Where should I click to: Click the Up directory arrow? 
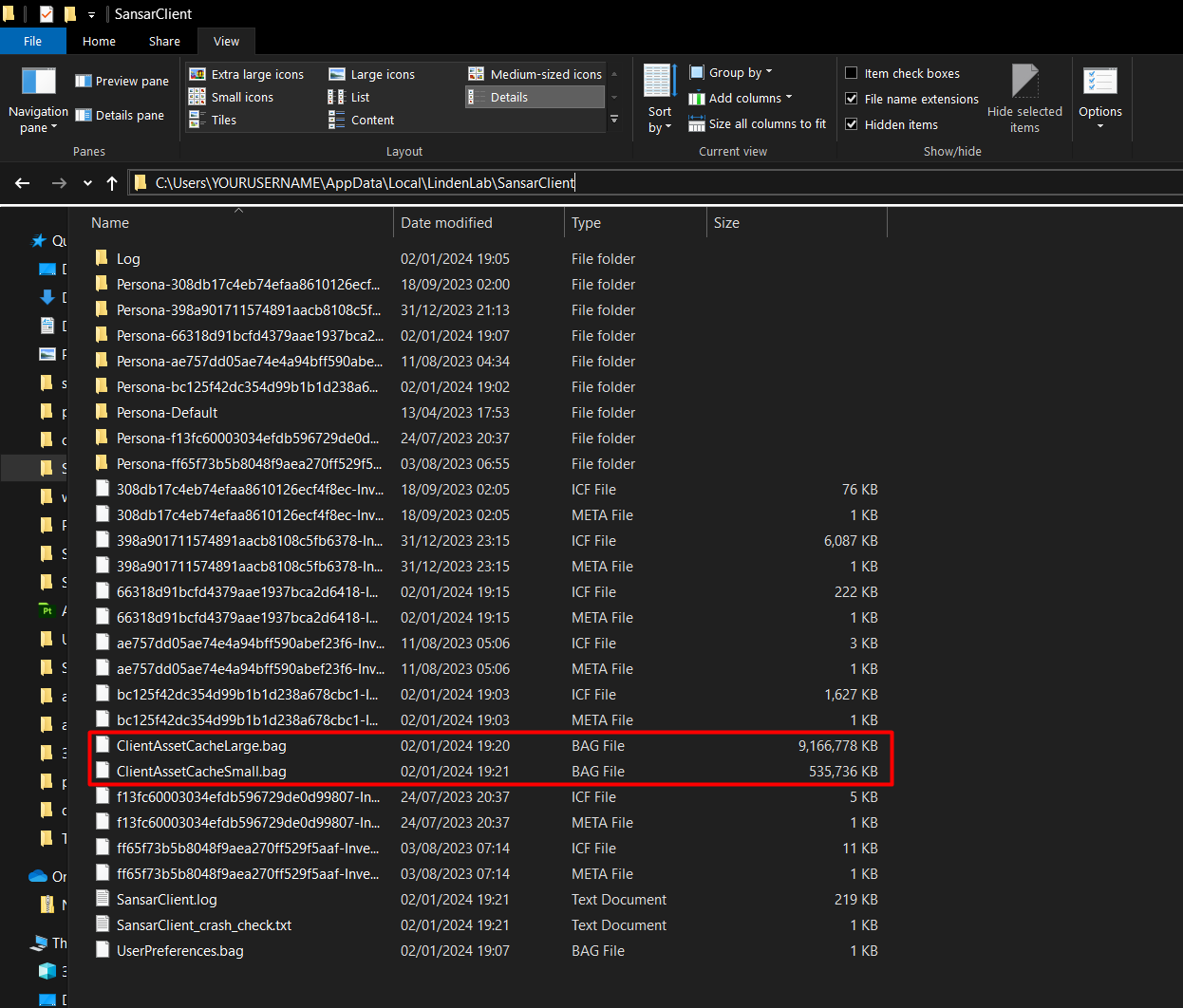coord(112,183)
